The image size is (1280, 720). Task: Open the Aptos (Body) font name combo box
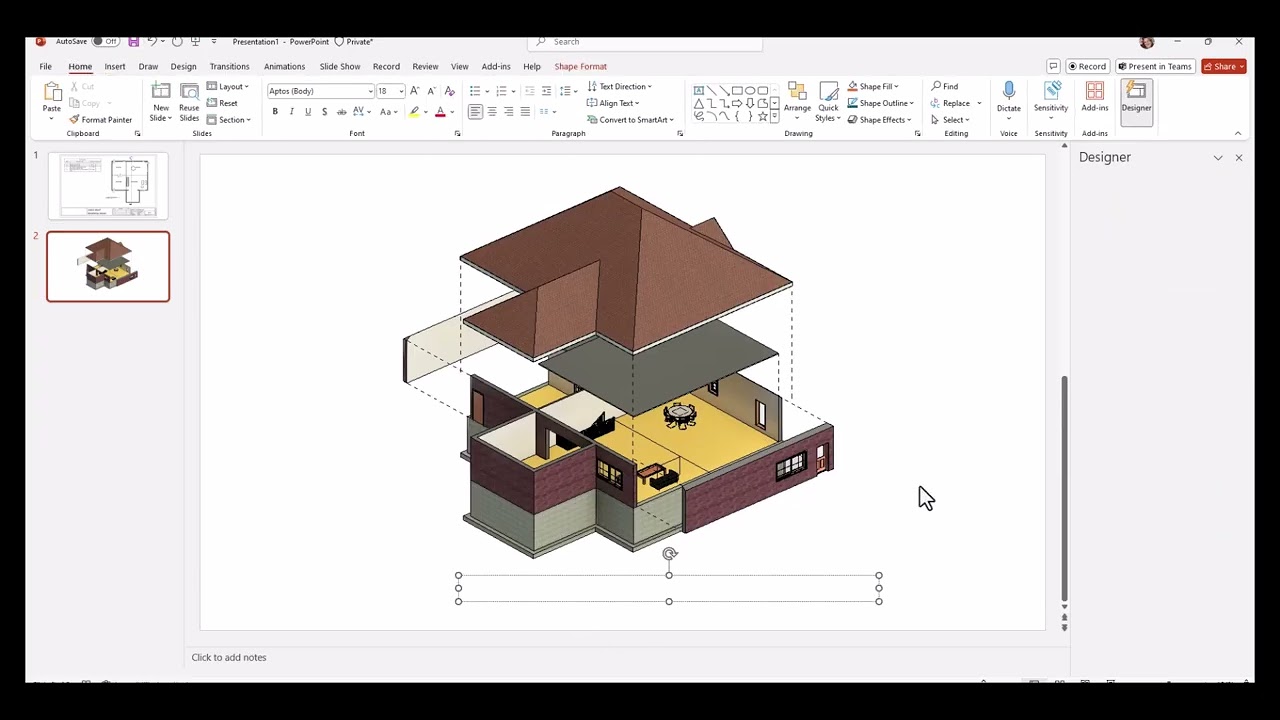click(320, 91)
